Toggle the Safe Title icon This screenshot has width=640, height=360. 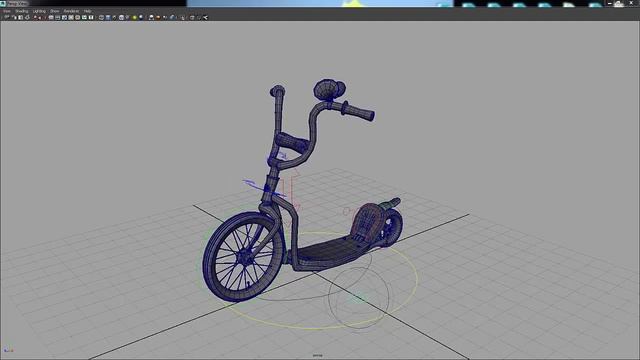click(x=91, y=18)
